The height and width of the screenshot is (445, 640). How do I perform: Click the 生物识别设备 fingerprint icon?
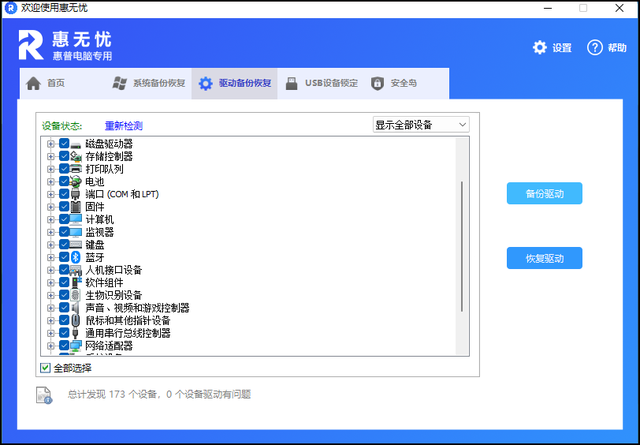pos(76,295)
